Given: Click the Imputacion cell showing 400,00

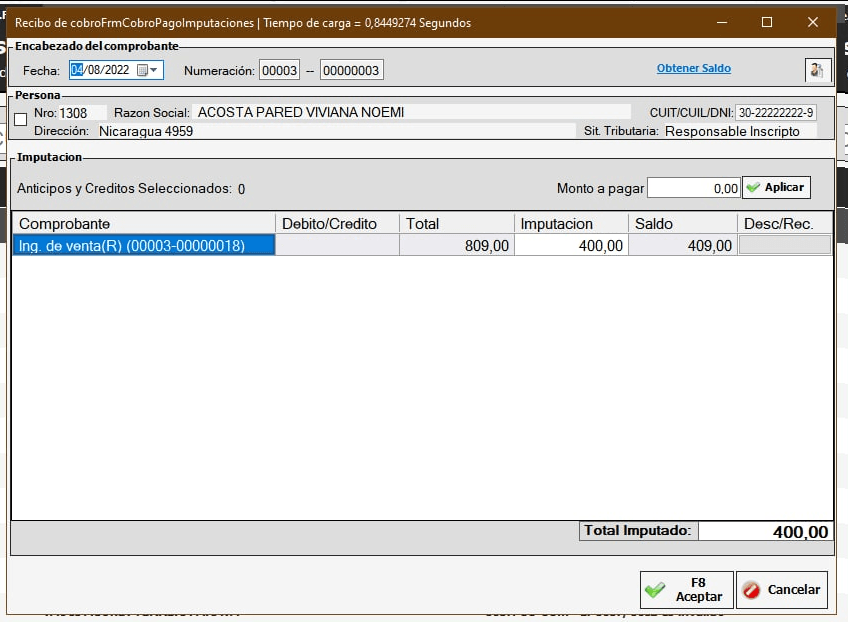Looking at the screenshot, I should pos(571,245).
